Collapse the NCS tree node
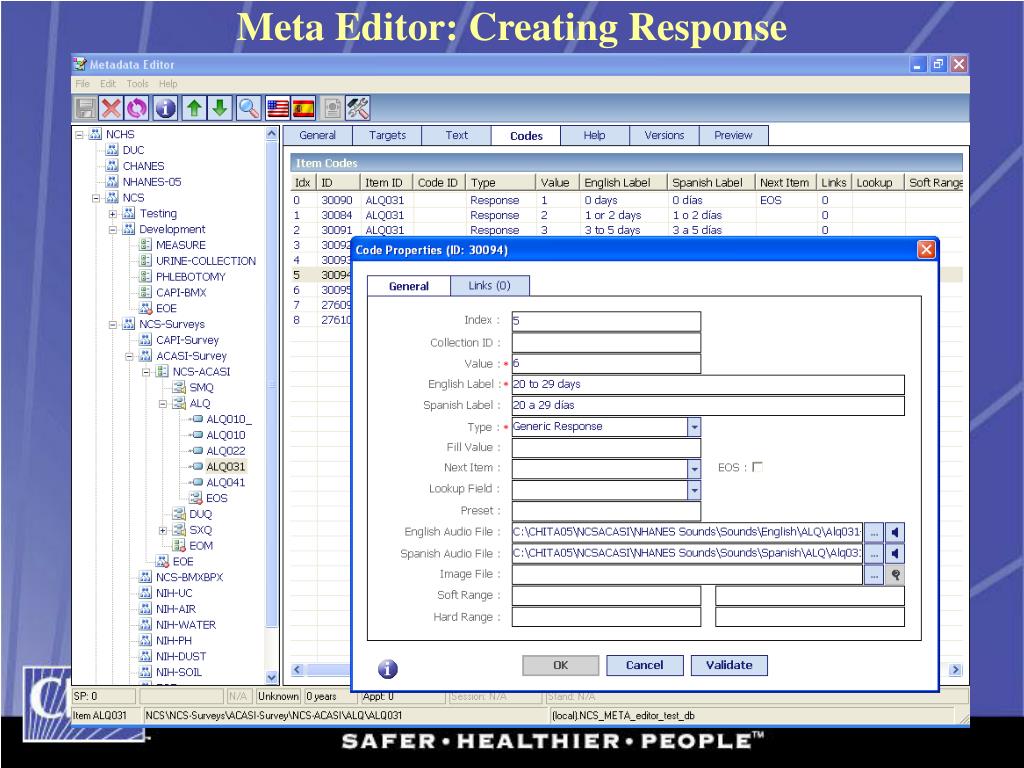This screenshot has width=1024, height=768. coord(96,198)
